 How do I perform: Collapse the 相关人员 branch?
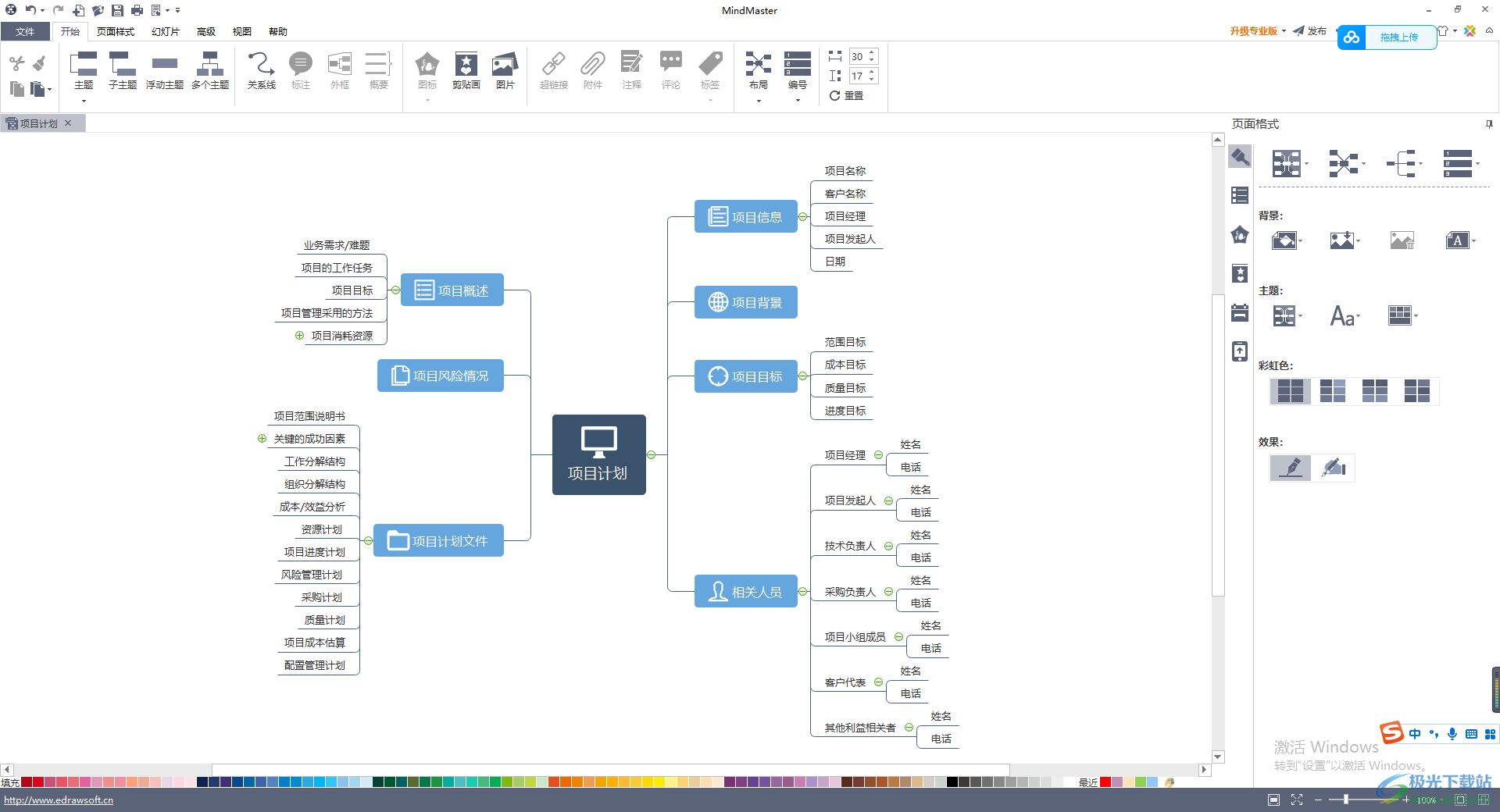[802, 592]
